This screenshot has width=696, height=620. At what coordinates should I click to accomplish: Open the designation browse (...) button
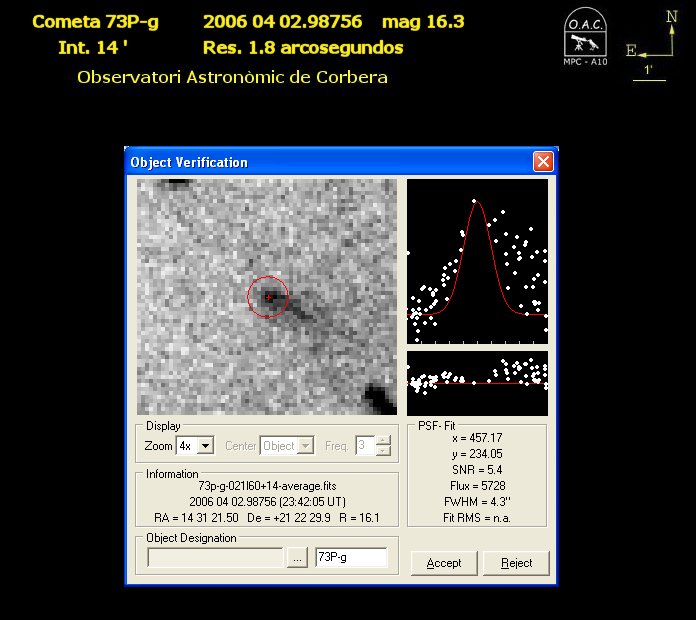[297, 557]
